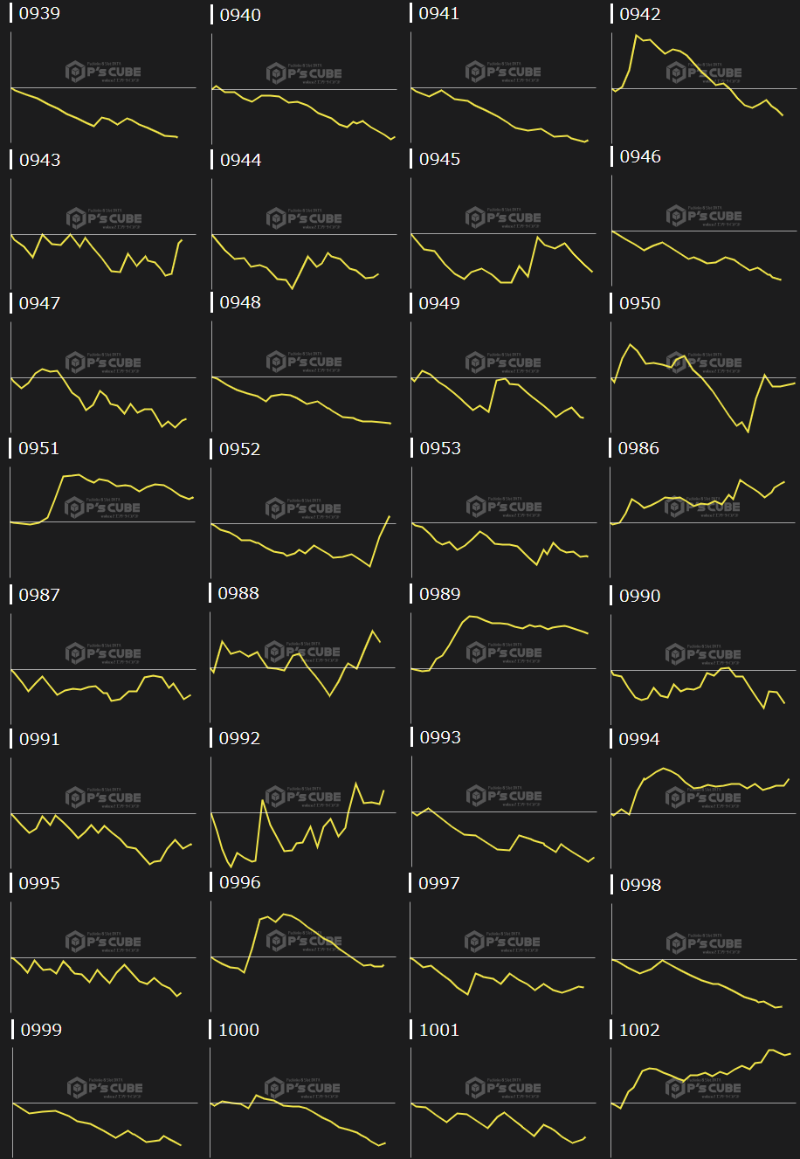800x1159 pixels.
Task: Click the P's CUBE logo in chart 0993
Action: 504,797
